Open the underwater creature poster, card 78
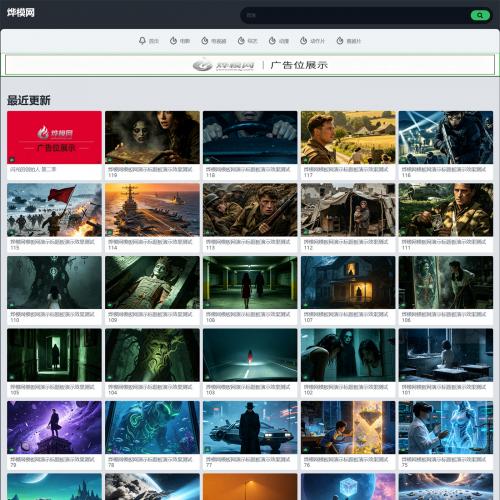The image size is (500, 500). 152,427
